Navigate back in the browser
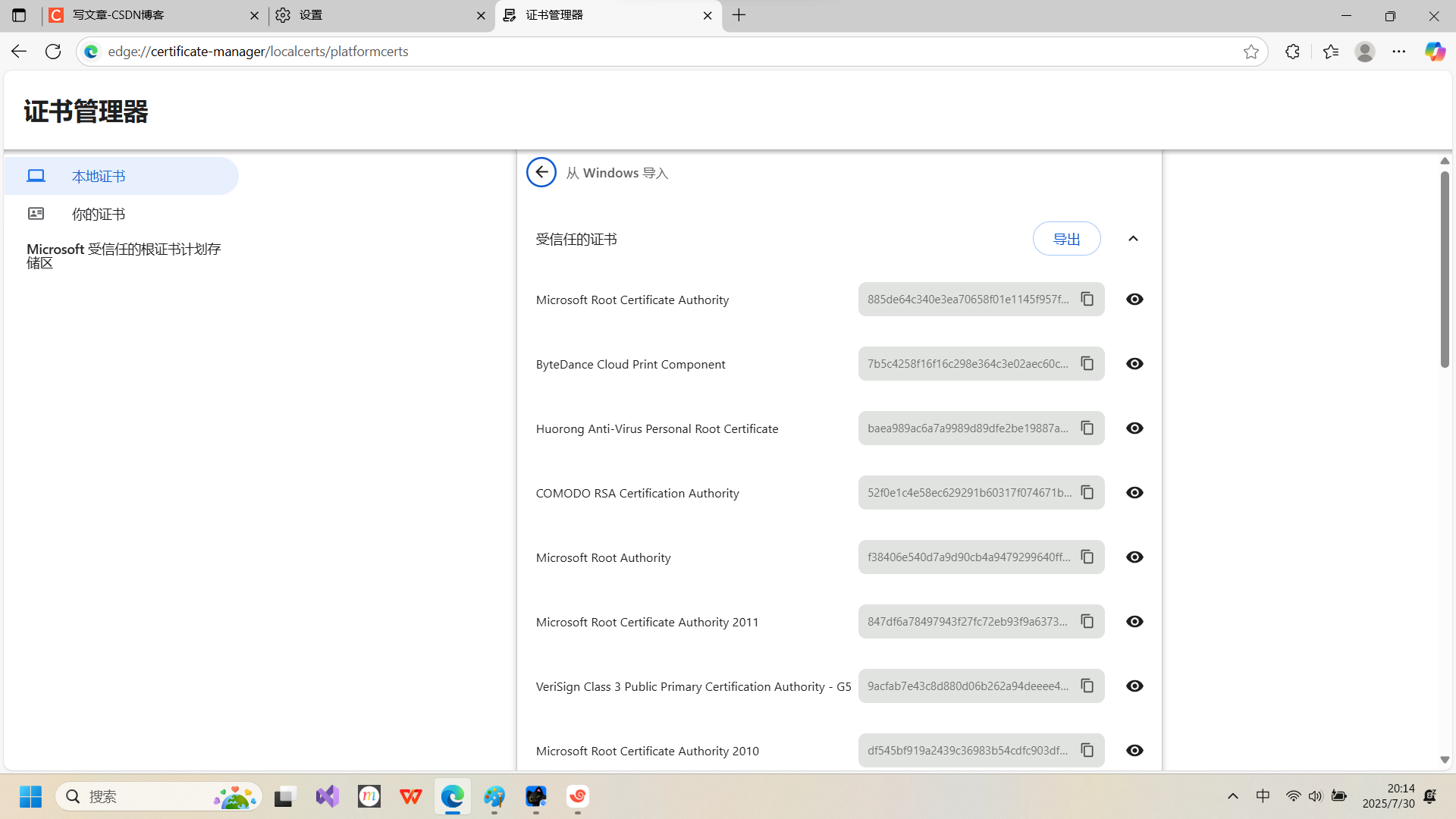The height and width of the screenshot is (819, 1456). [19, 52]
